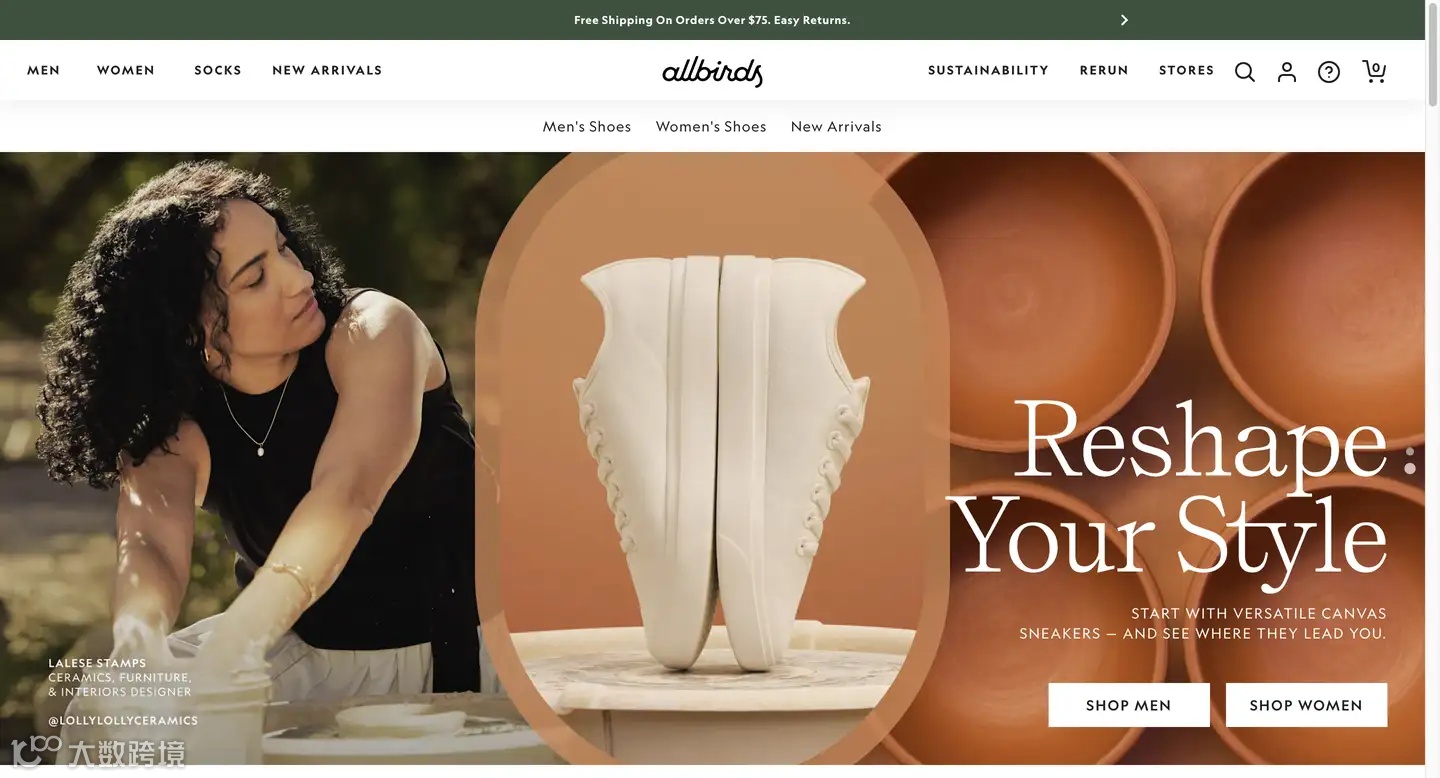This screenshot has width=1440, height=778.
Task: Advance the announcement bar with arrow
Action: click(x=1124, y=20)
